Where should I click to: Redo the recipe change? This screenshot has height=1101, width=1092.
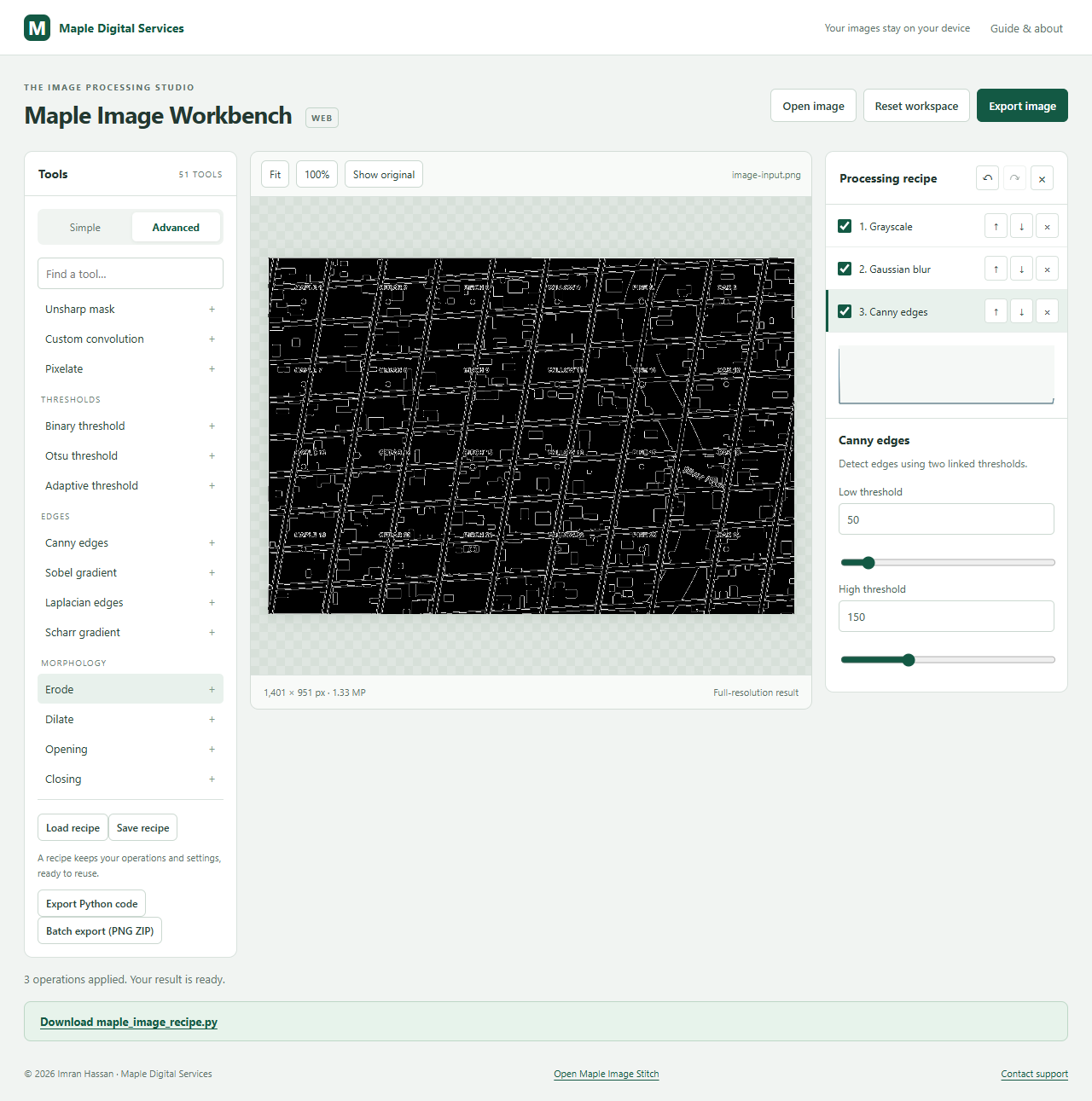click(1014, 178)
